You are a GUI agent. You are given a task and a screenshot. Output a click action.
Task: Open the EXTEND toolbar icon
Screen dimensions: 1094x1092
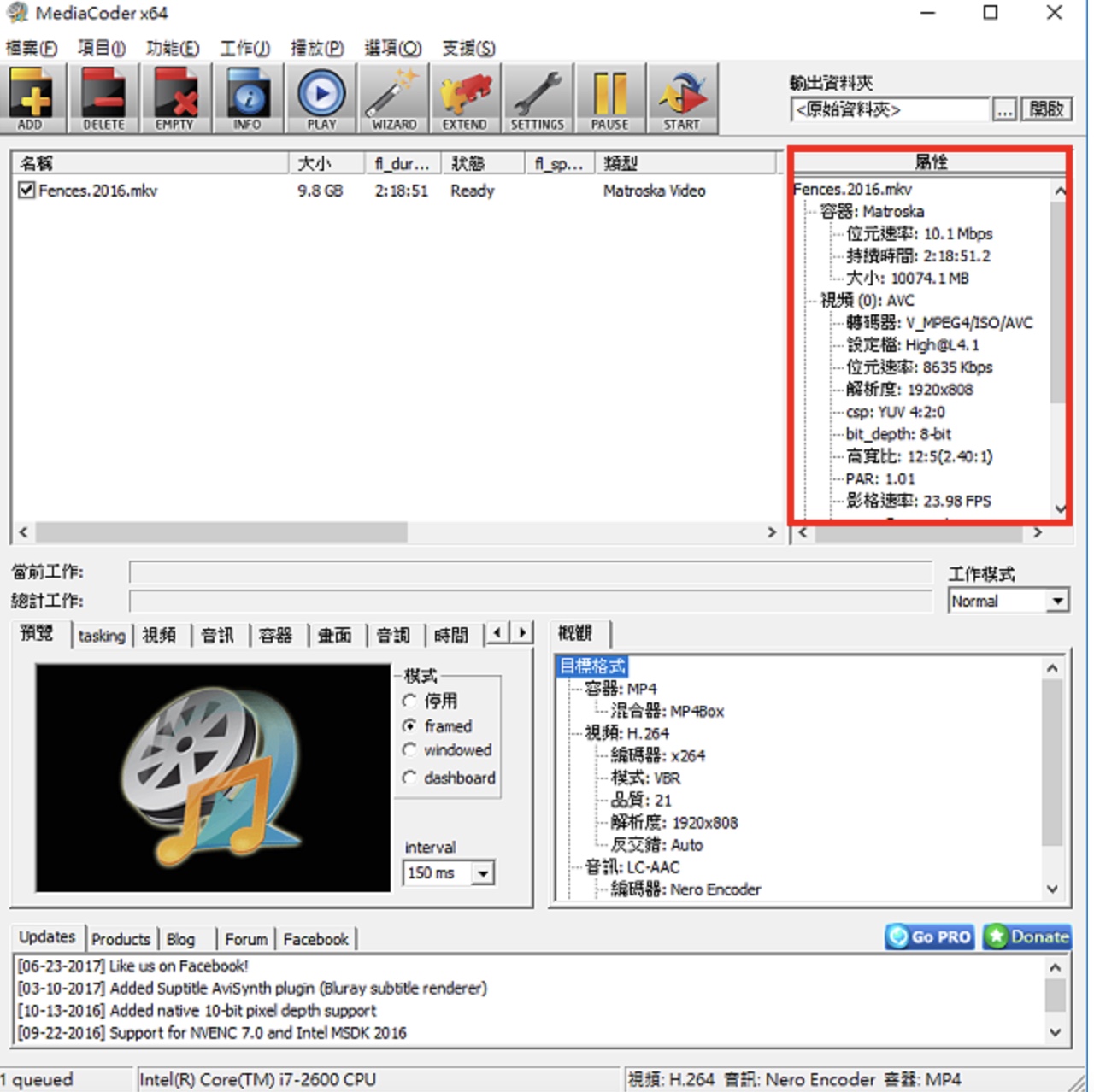point(465,98)
